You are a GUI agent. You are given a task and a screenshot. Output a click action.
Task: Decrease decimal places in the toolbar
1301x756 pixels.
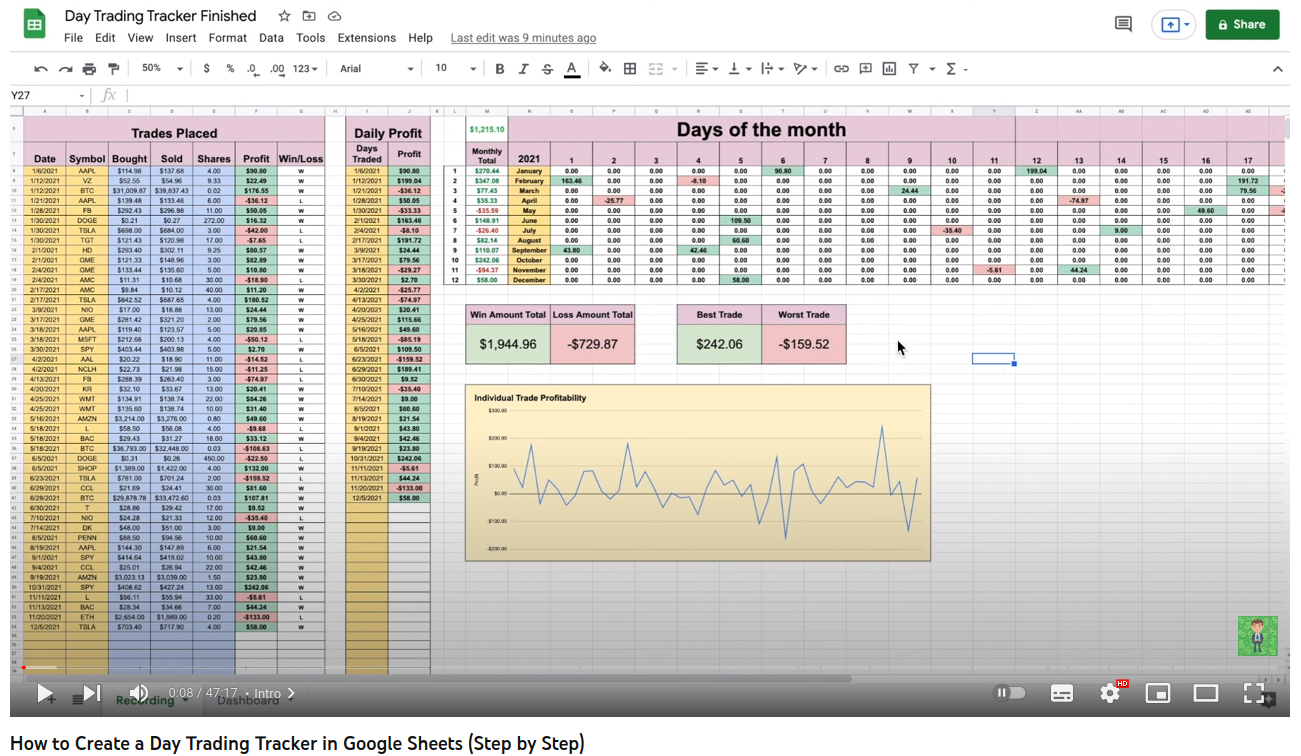click(x=252, y=69)
